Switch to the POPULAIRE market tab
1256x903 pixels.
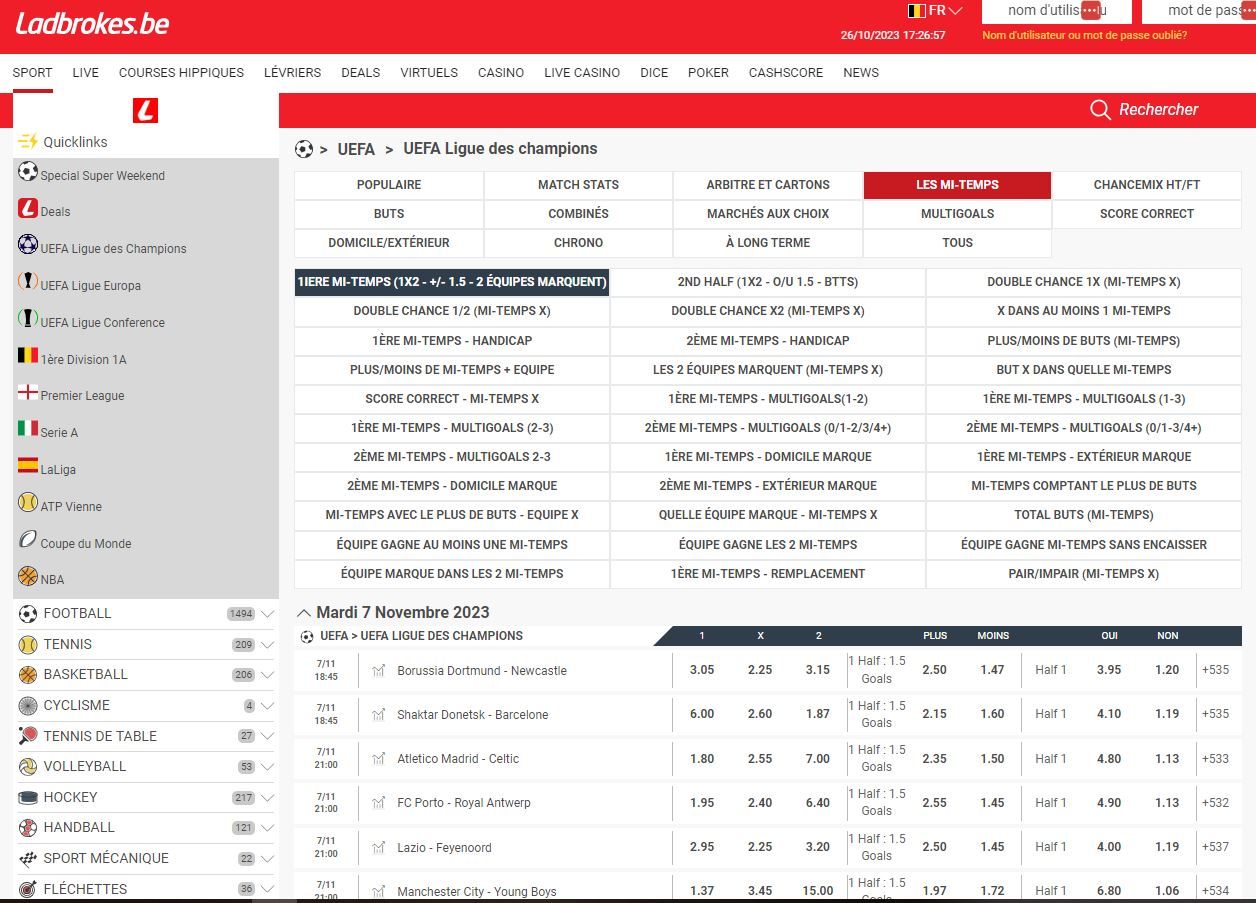tap(389, 185)
